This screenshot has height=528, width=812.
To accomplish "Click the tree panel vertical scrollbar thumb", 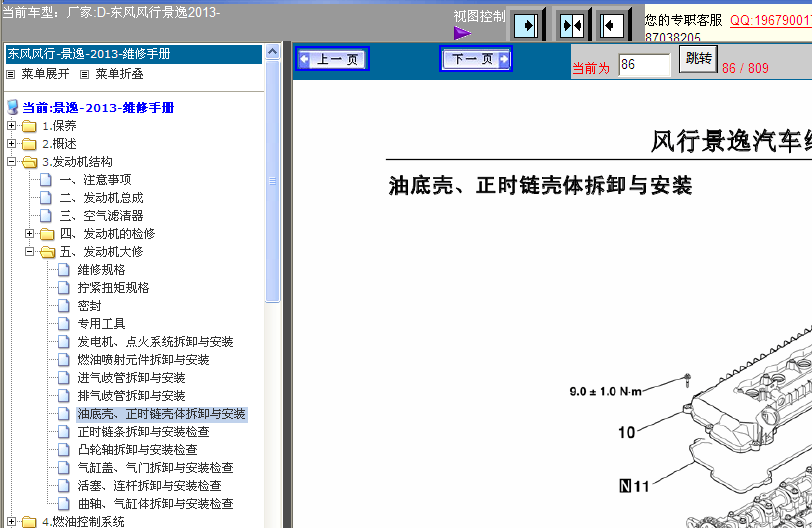I will tap(273, 180).
